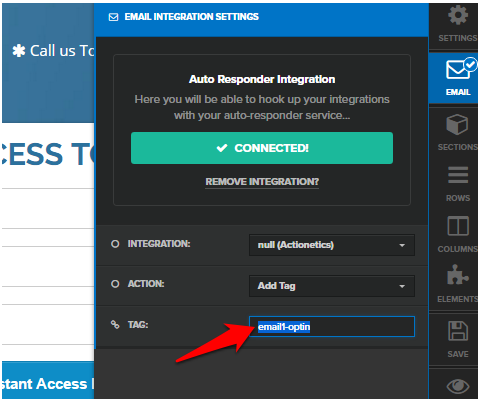Click the Tag input field with email1-optin

[332, 327]
